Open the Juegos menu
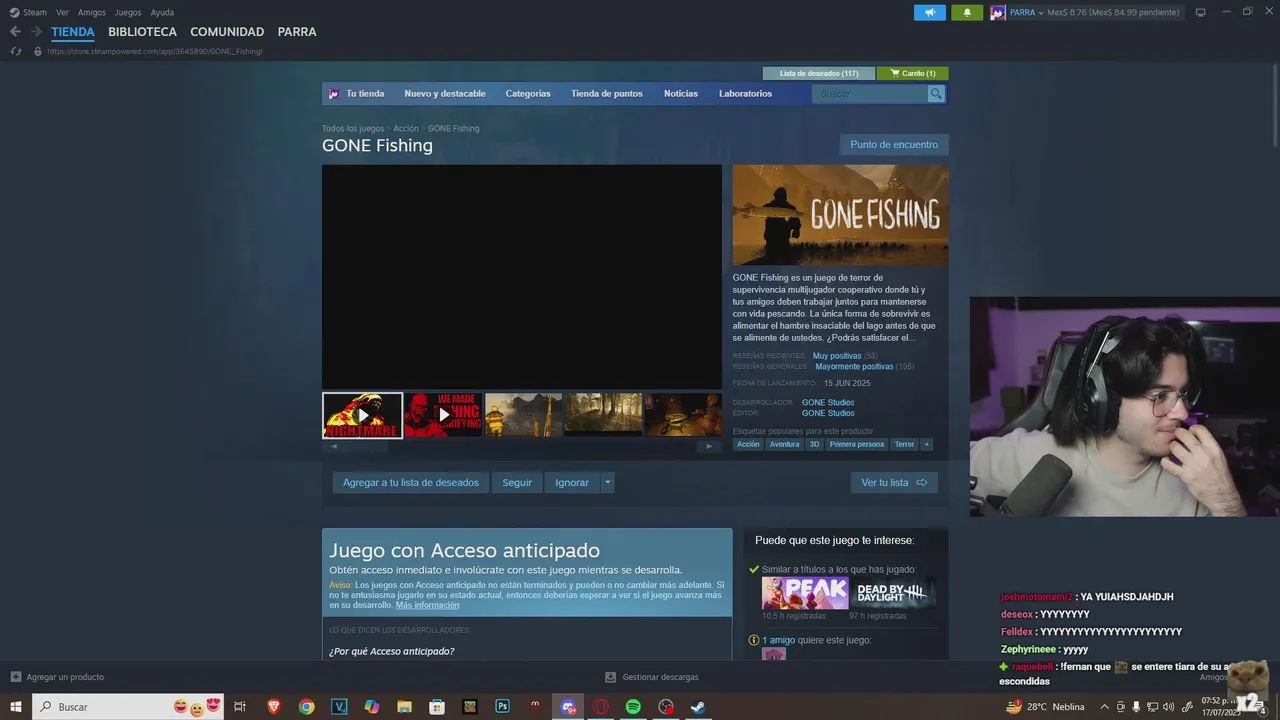1280x720 pixels. (x=128, y=12)
